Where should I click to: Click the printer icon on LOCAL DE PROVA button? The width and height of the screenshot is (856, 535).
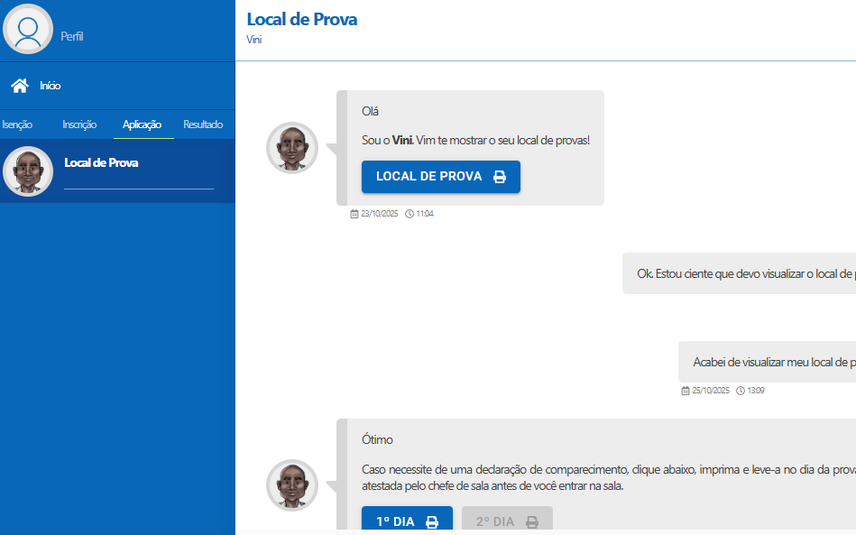pyautogui.click(x=500, y=177)
